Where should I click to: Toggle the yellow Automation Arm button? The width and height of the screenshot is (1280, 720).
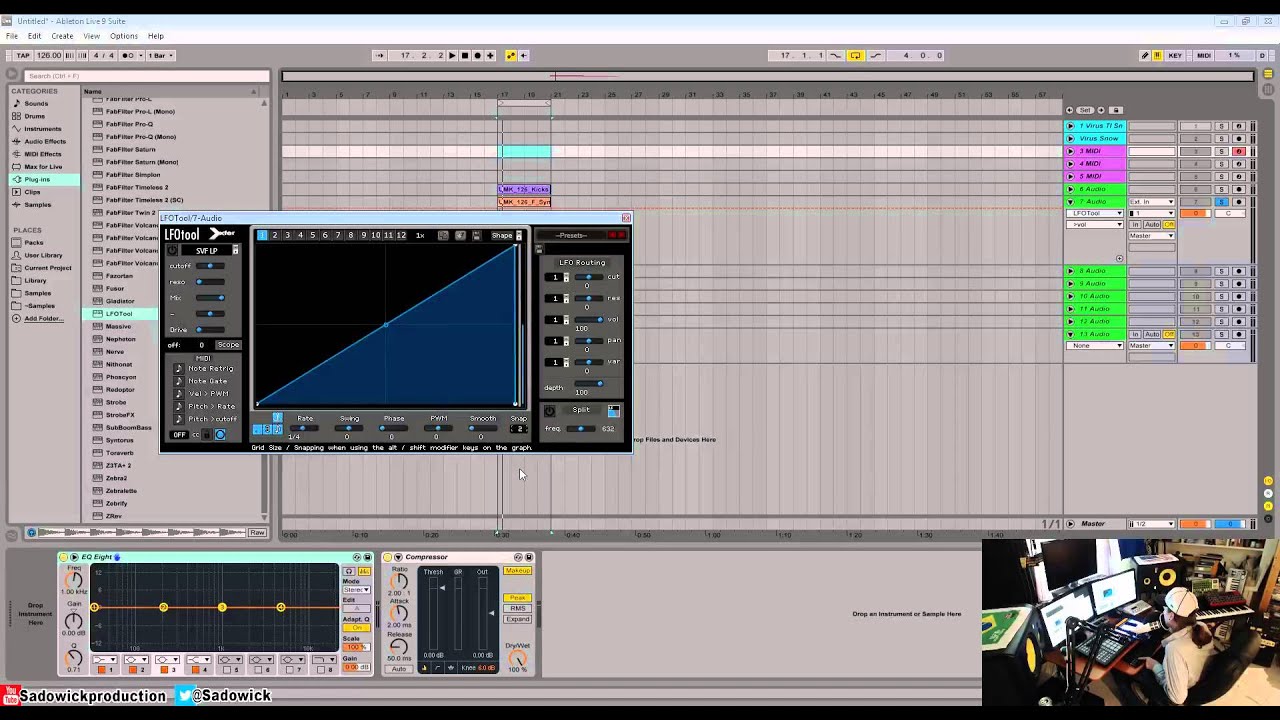511,56
